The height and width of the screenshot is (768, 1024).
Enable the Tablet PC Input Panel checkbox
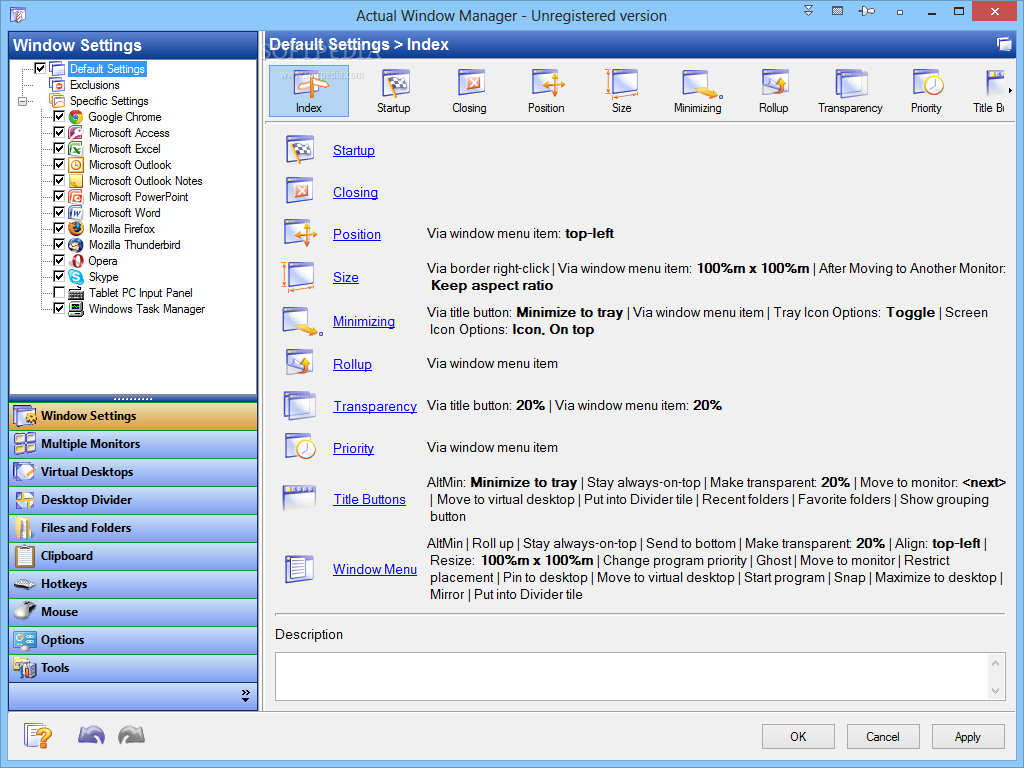(59, 292)
